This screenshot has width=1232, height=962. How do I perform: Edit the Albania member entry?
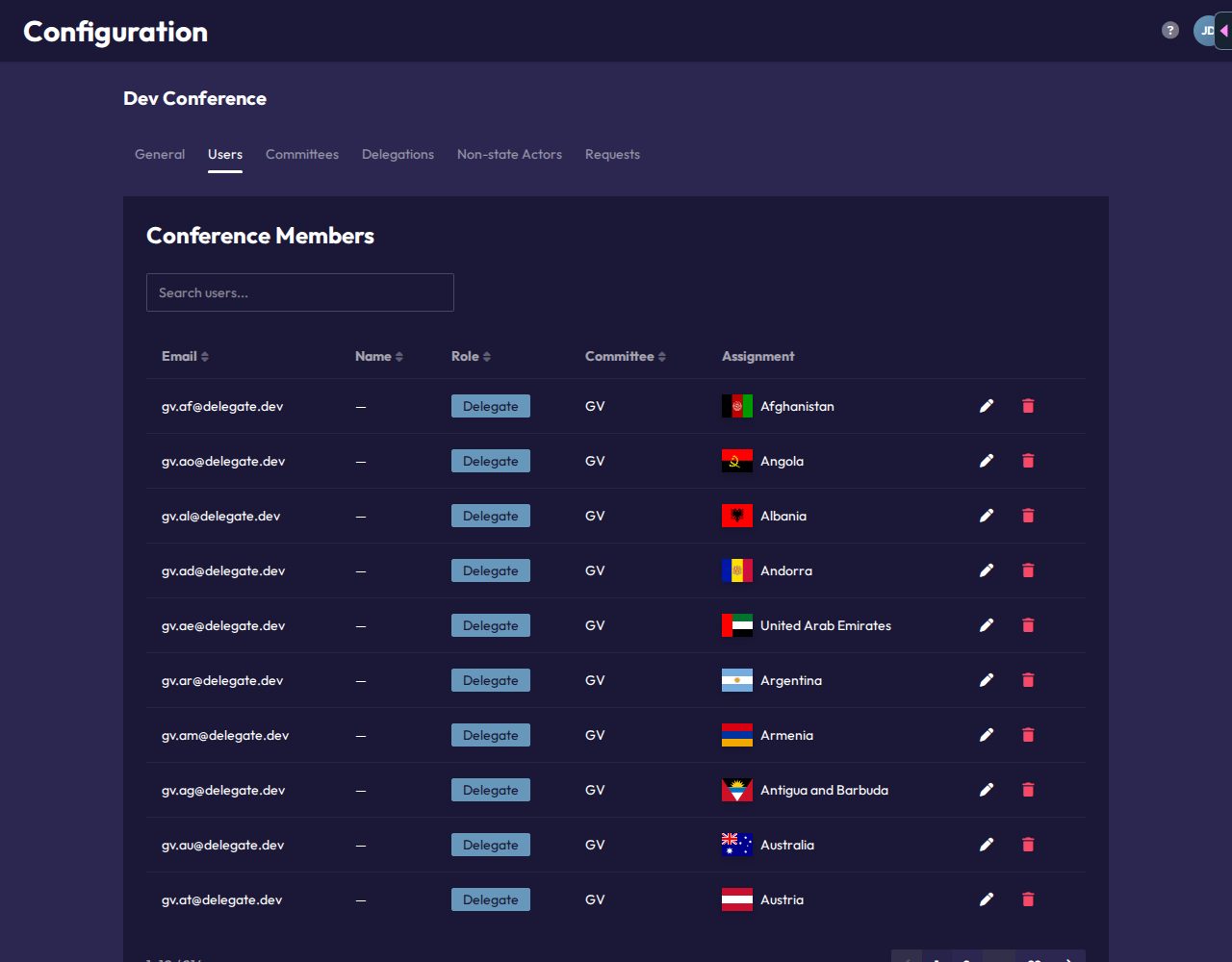point(987,516)
